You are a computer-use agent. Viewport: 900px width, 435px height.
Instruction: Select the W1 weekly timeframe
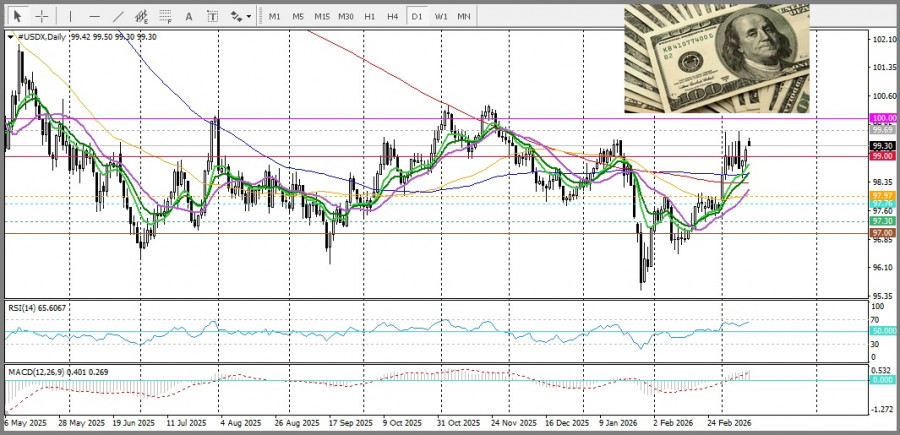click(x=440, y=16)
